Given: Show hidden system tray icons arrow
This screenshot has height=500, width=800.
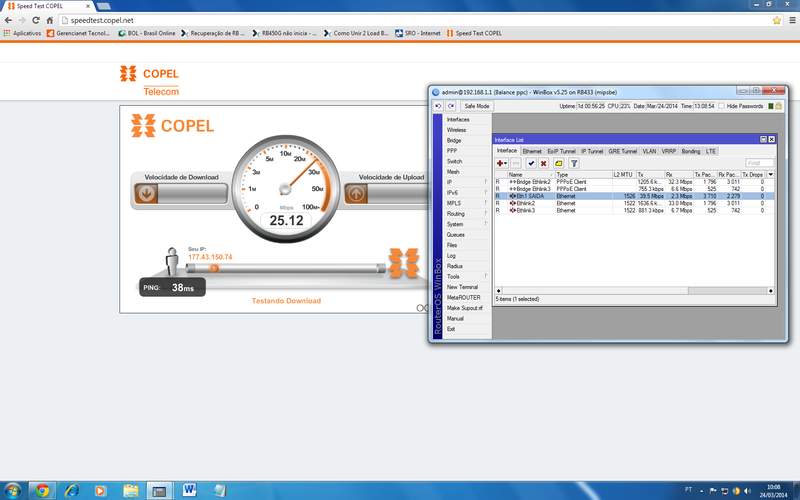Looking at the screenshot, I should tap(702, 491).
